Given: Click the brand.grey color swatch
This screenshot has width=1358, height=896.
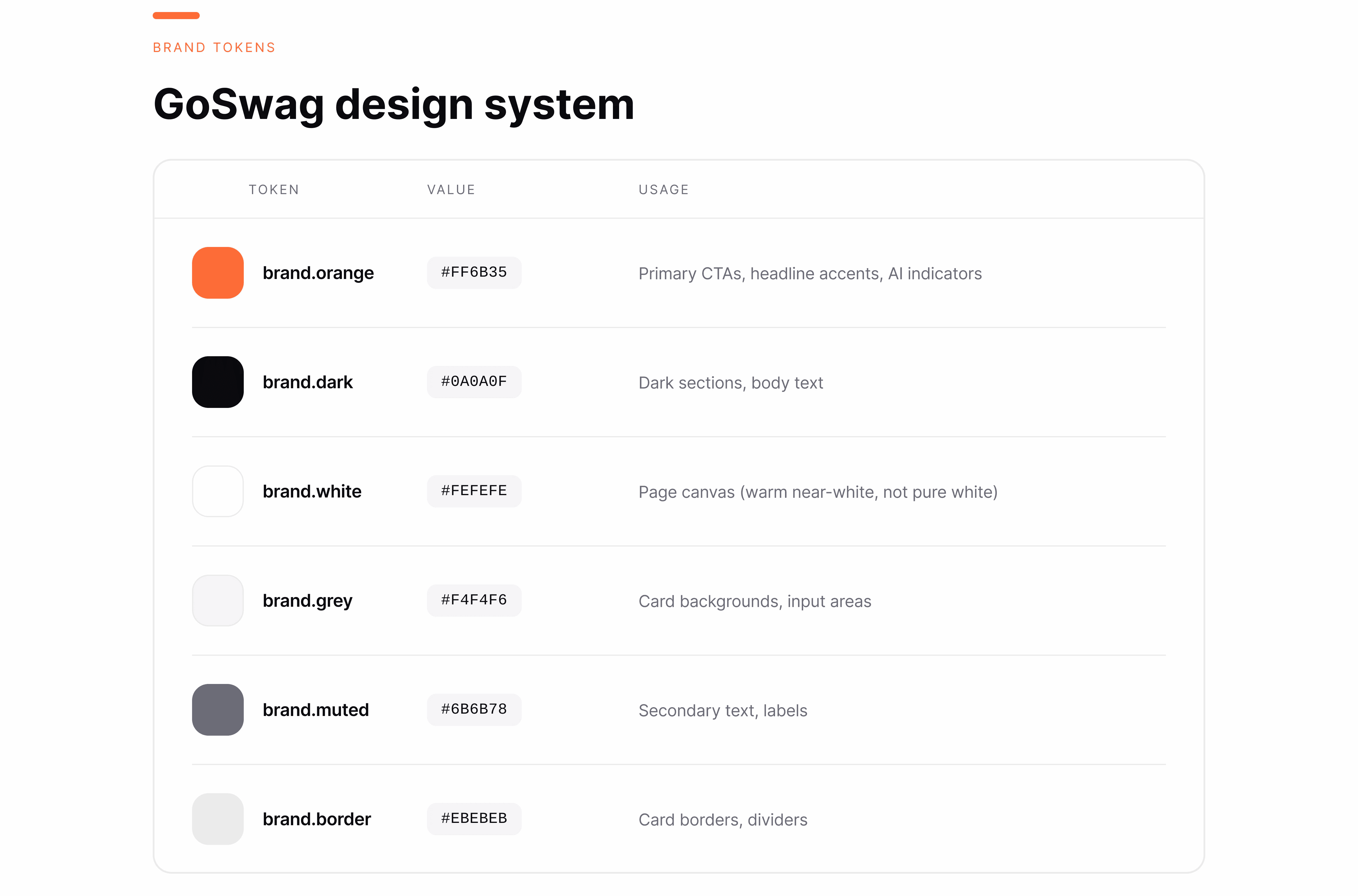Looking at the screenshot, I should coord(218,601).
